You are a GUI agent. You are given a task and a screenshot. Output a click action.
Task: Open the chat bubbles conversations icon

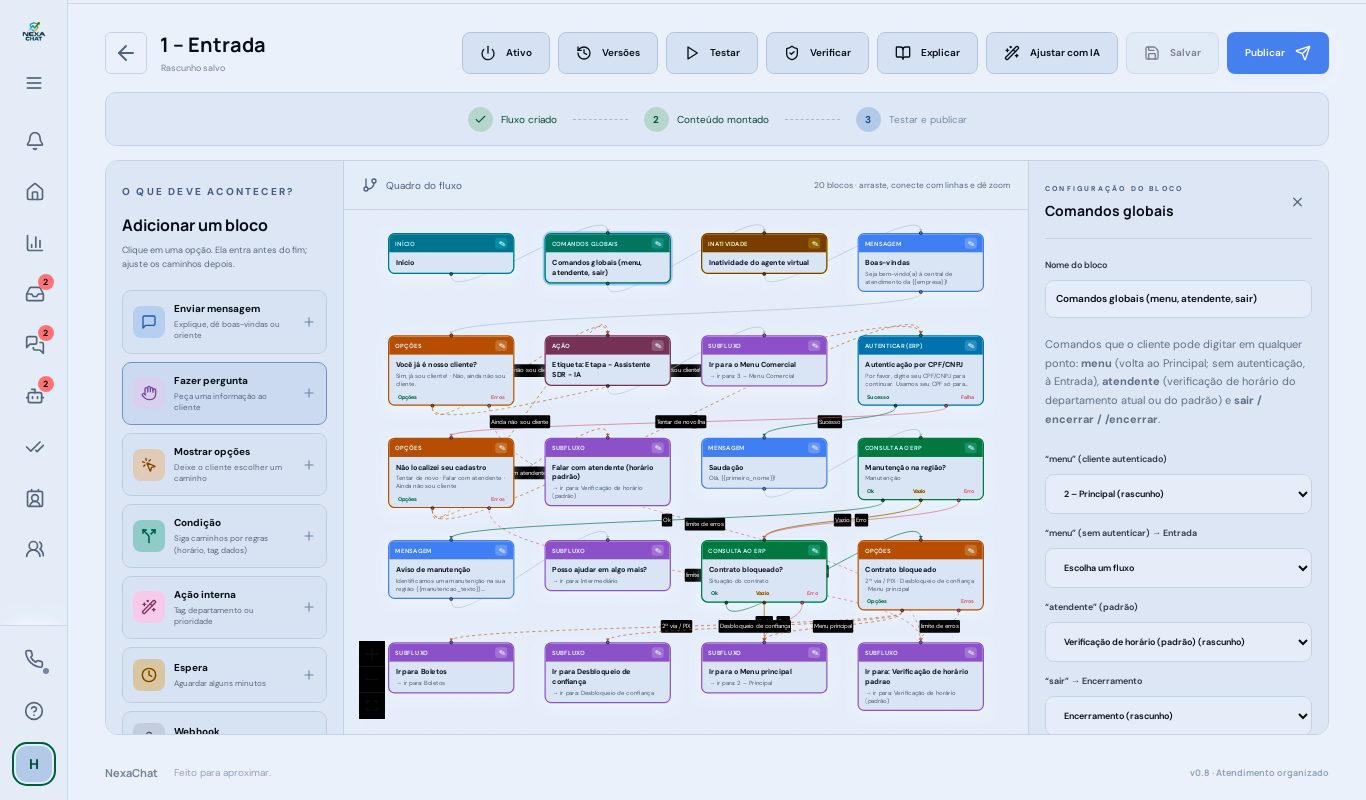(34, 344)
